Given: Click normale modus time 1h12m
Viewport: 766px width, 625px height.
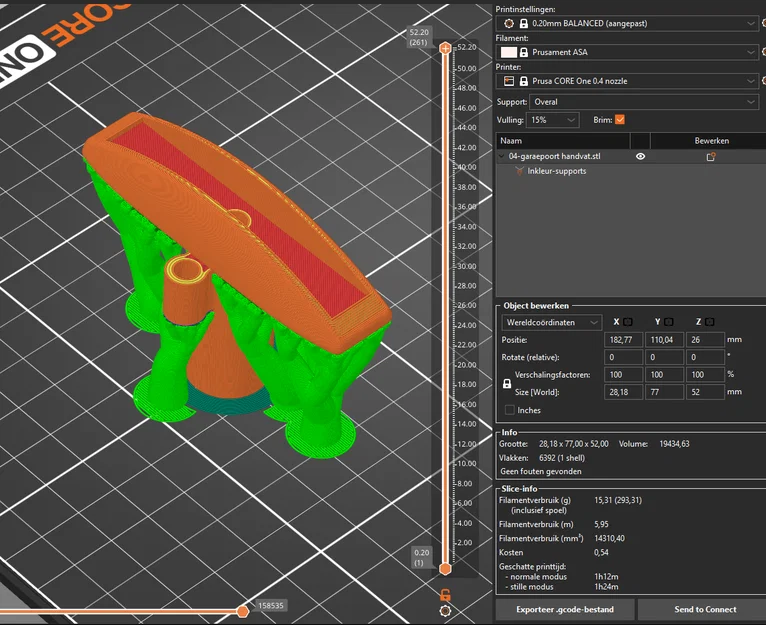Looking at the screenshot, I should click(x=606, y=577).
